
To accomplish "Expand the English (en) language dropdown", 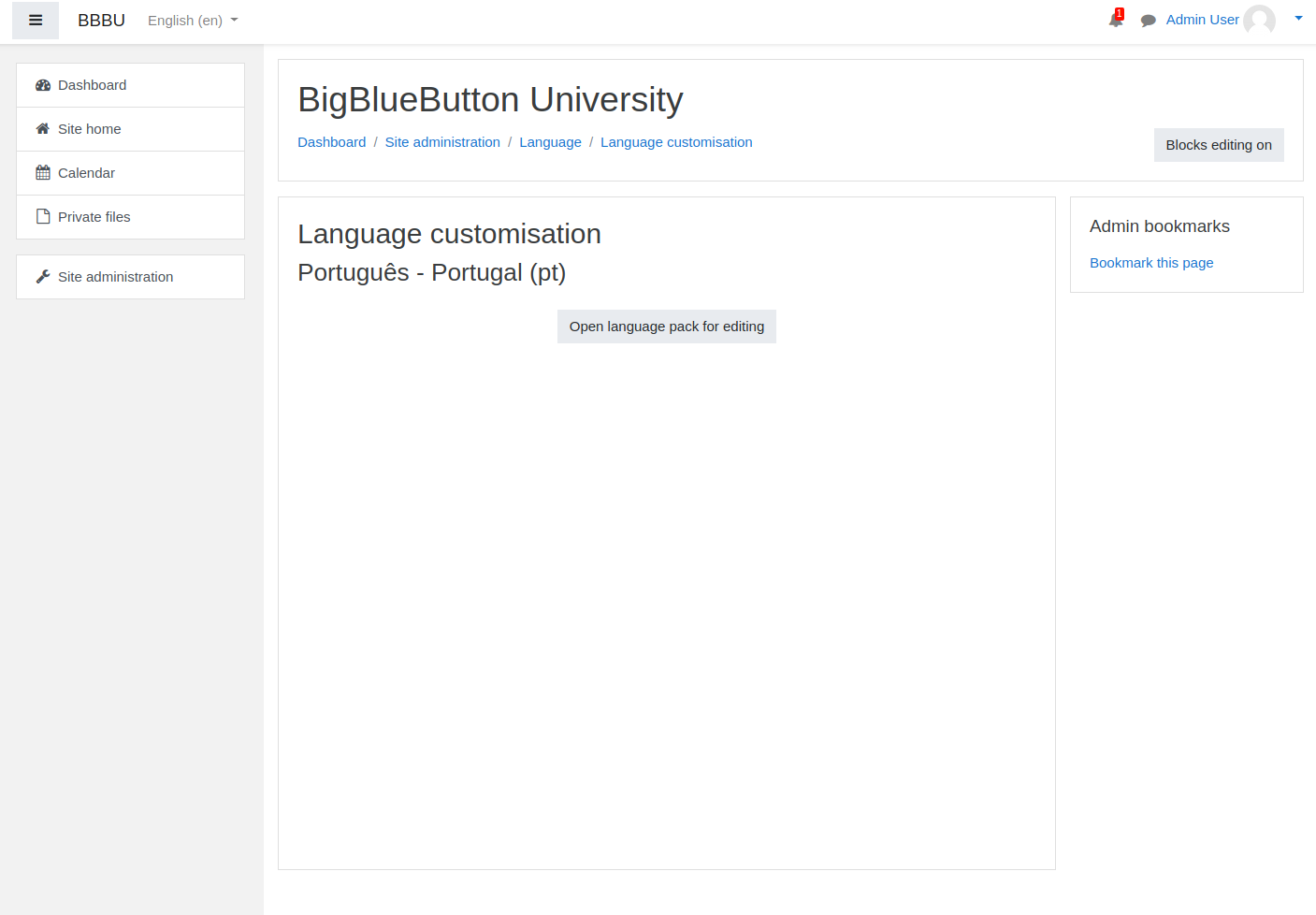I will point(193,21).
